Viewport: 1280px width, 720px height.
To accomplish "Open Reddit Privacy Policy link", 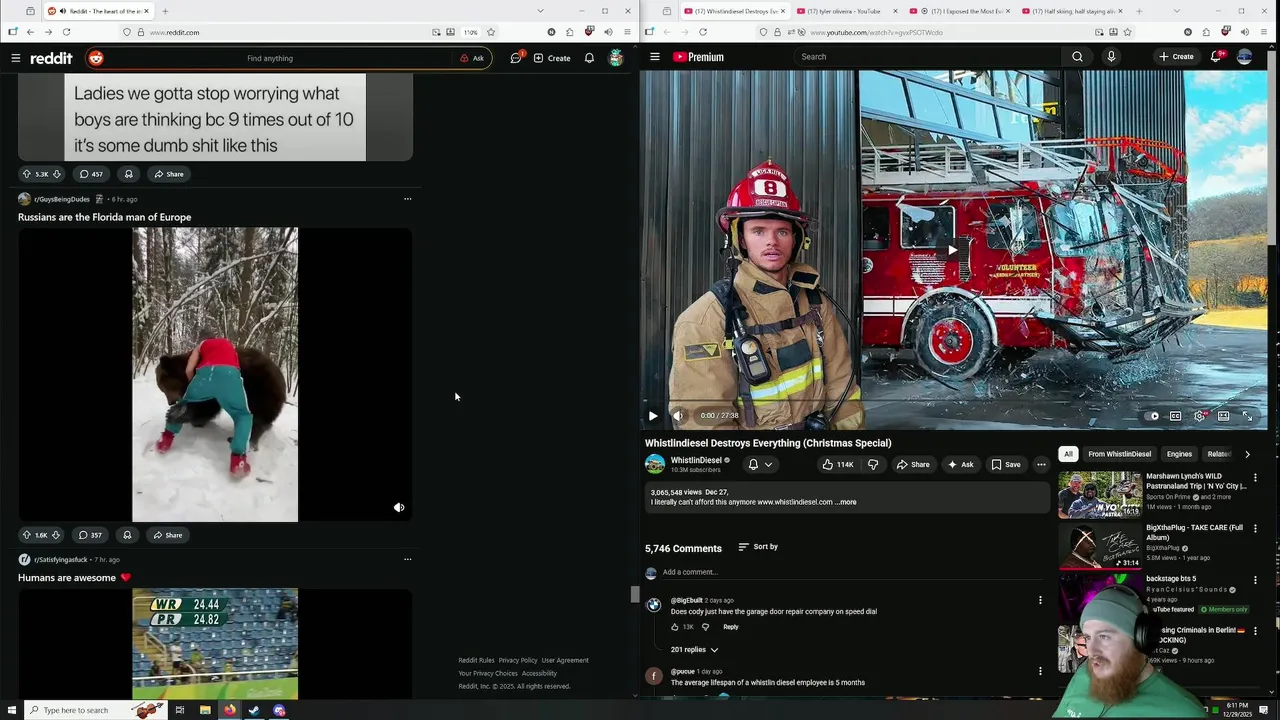I will point(518,660).
